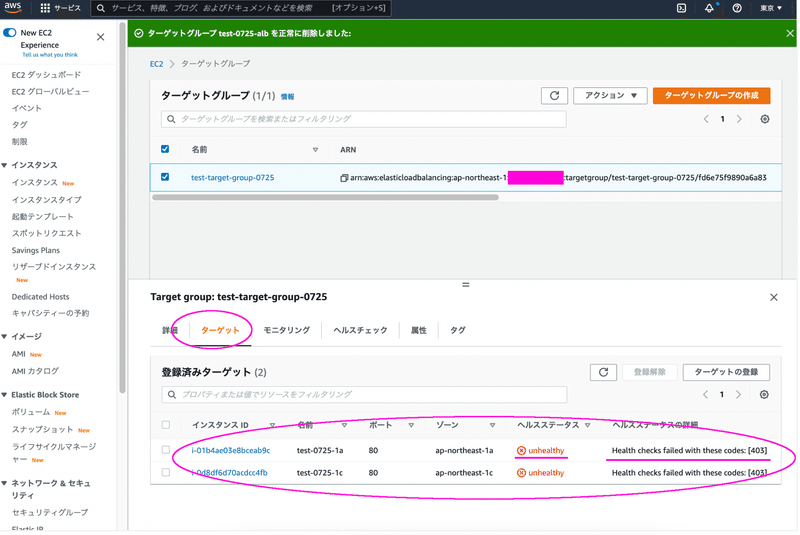Click ターゲットグループの作成 button

click(712, 95)
